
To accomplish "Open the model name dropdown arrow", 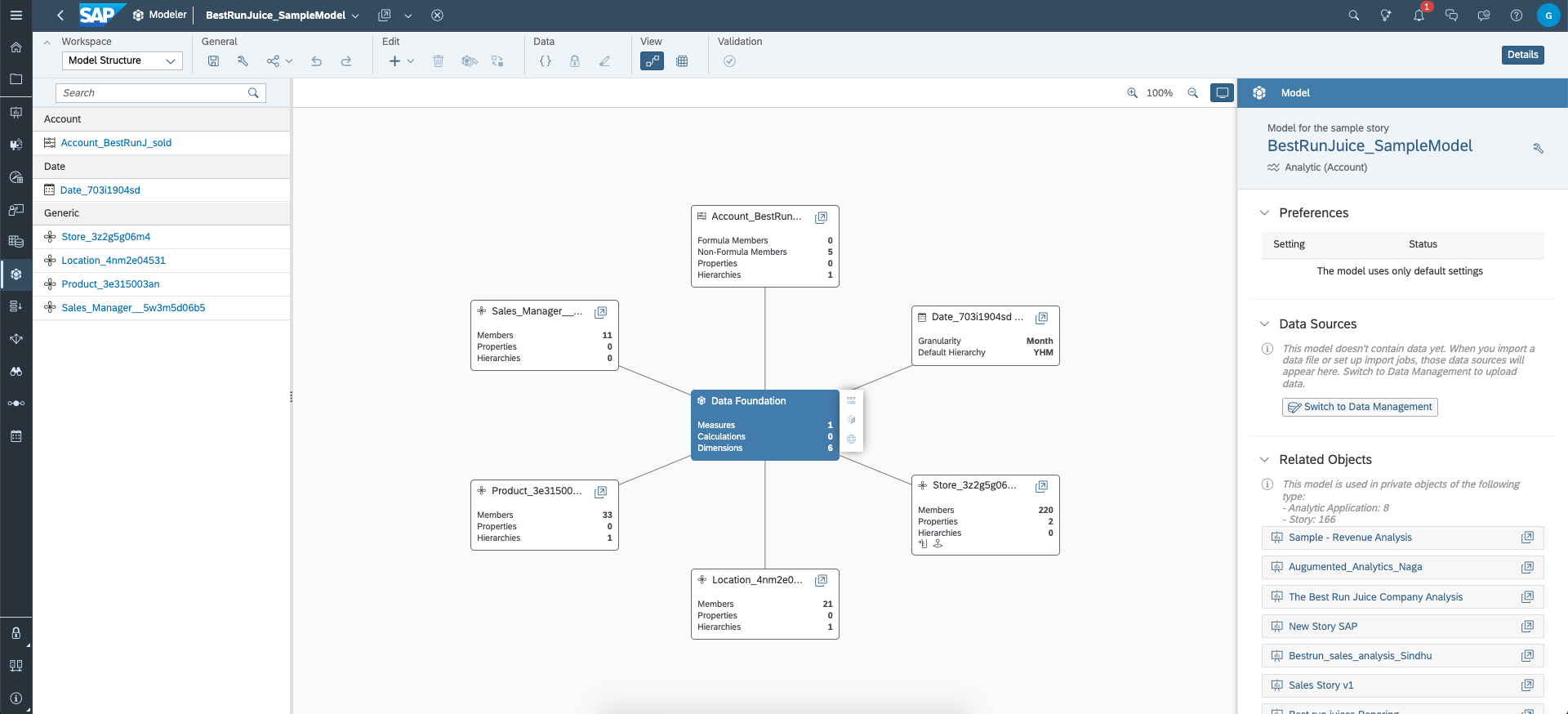I will pos(355,16).
